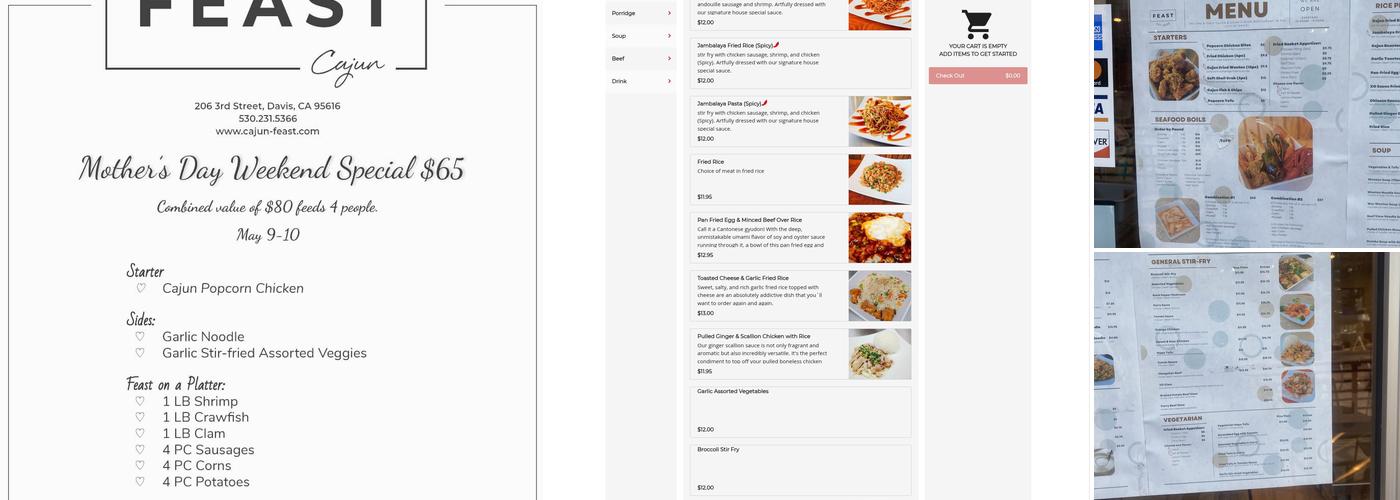Select the Garlic Assorted Vegetables item
Viewport: 1400px width, 500px height.
[x=800, y=412]
